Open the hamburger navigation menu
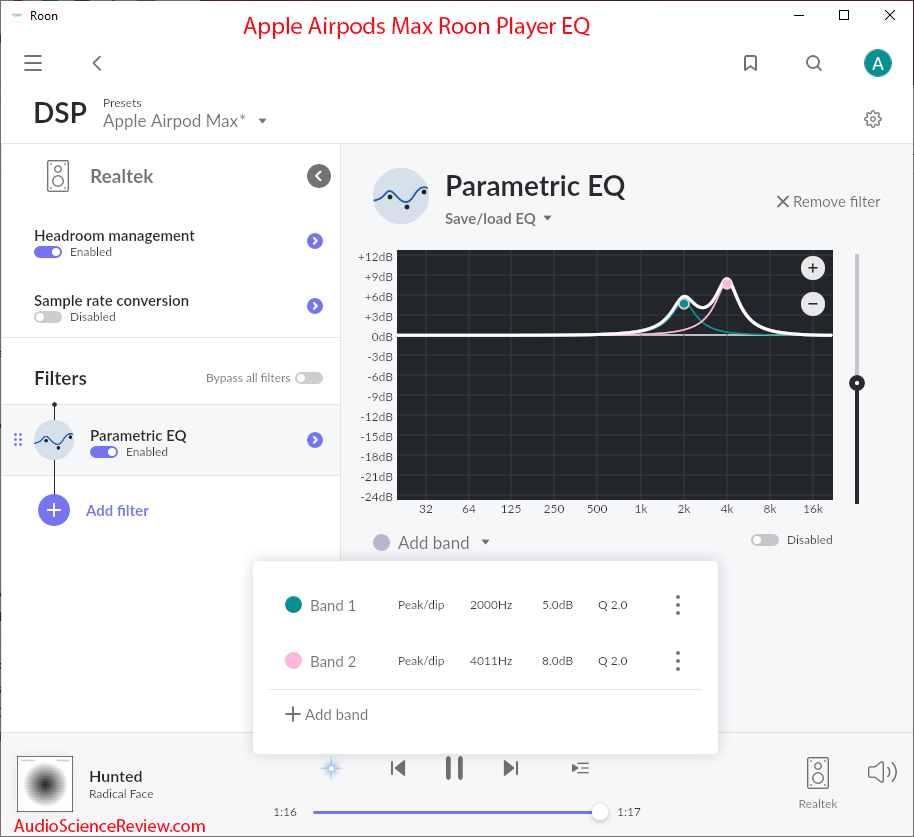The height and width of the screenshot is (837, 914). tap(33, 63)
